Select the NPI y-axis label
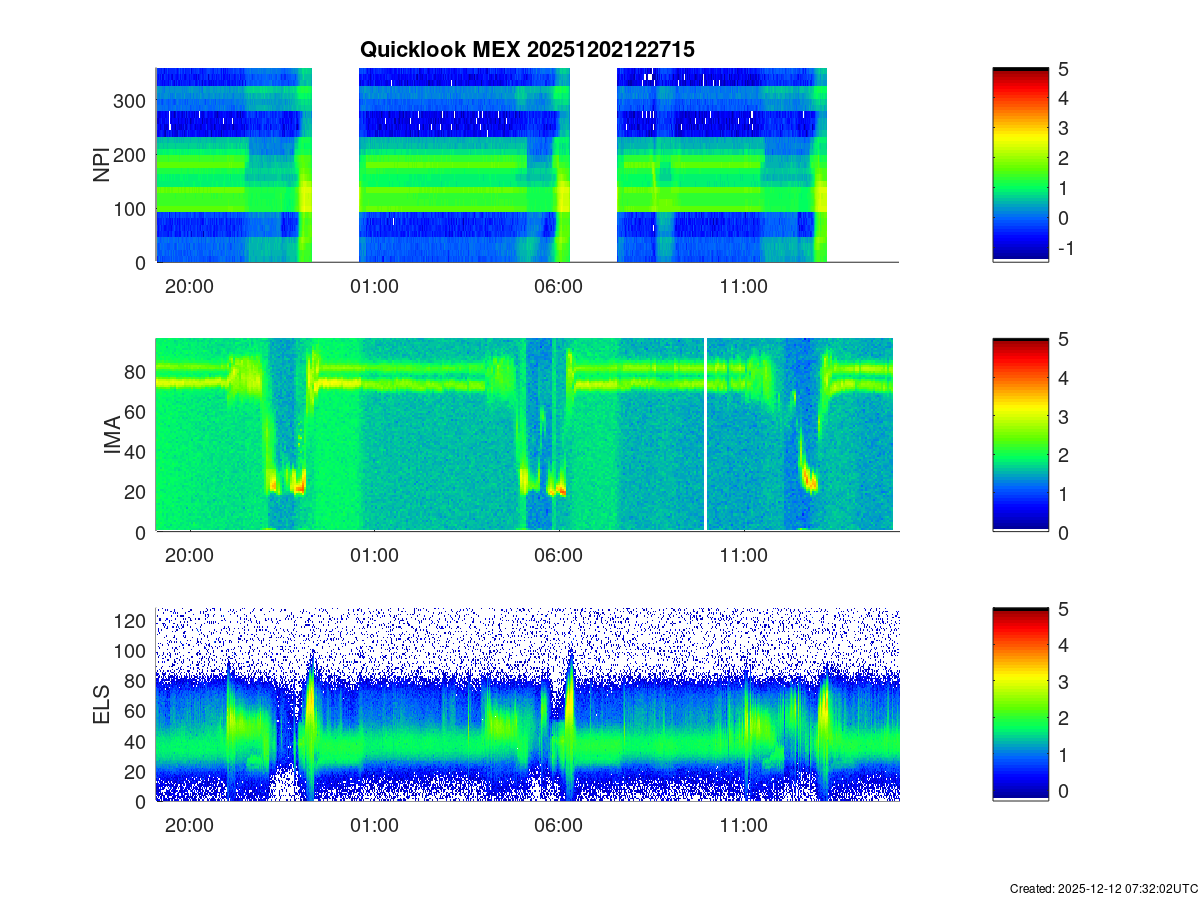 102,165
